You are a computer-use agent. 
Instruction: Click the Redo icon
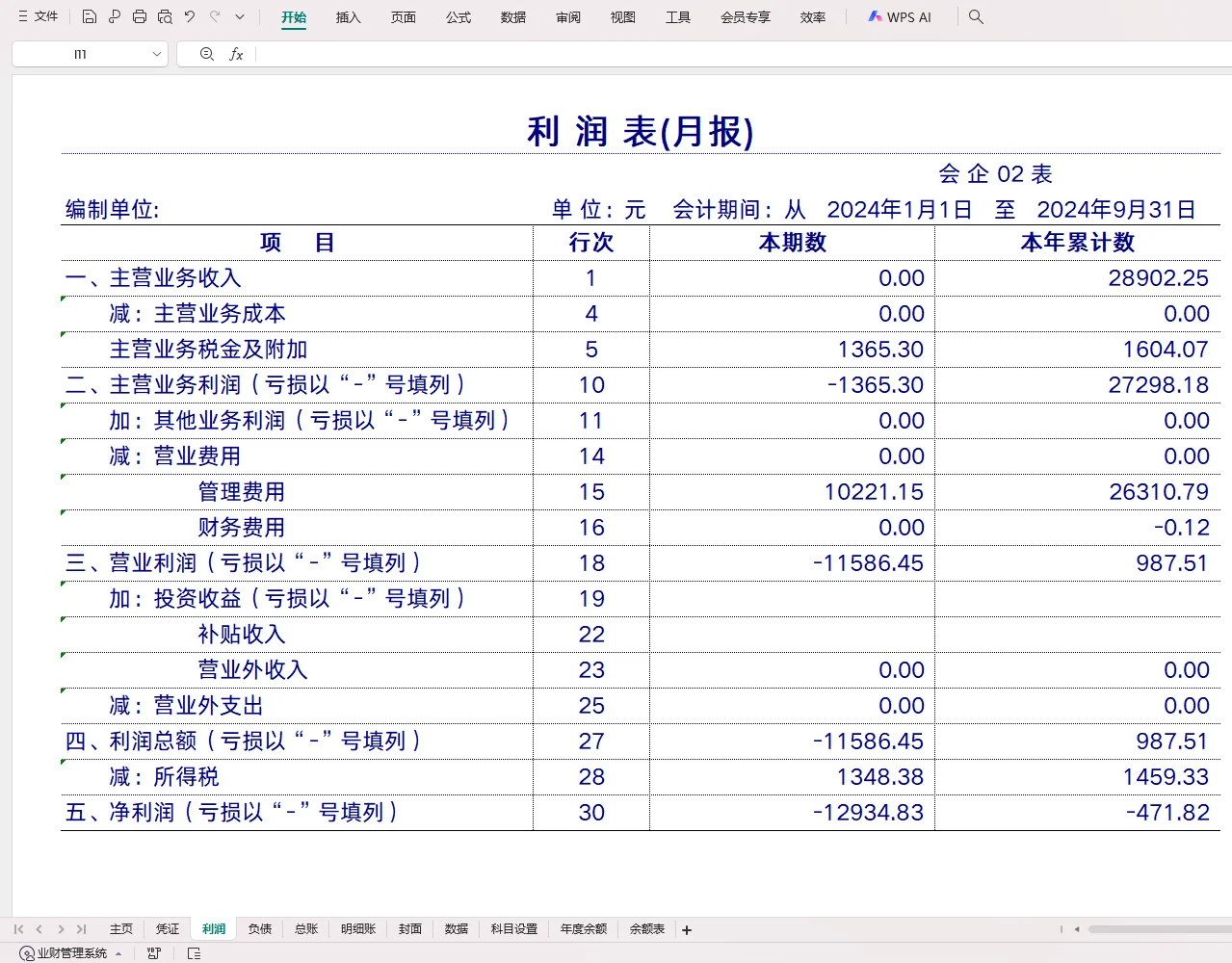(x=216, y=15)
